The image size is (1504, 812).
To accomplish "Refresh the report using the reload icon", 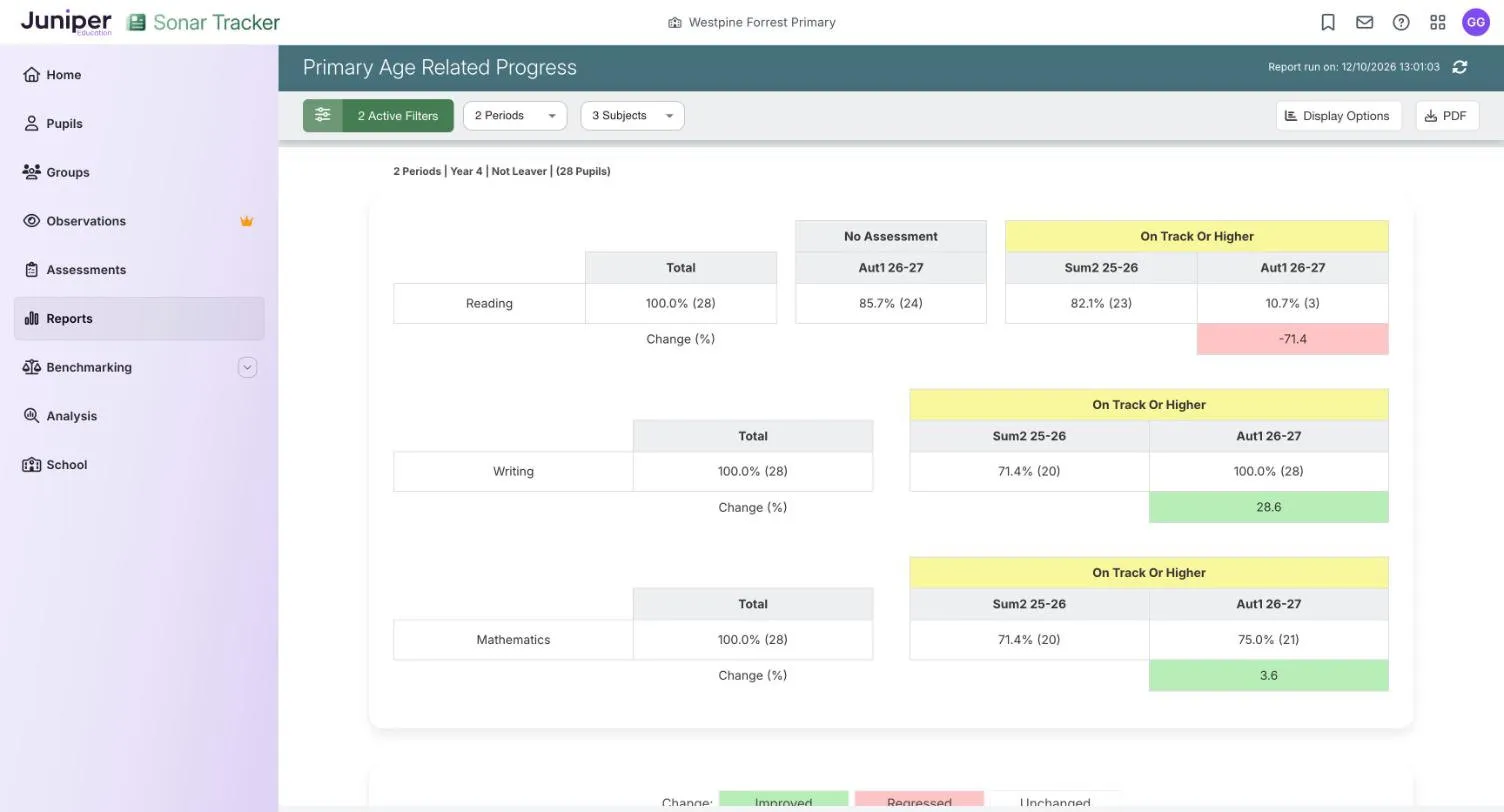I will point(1460,67).
